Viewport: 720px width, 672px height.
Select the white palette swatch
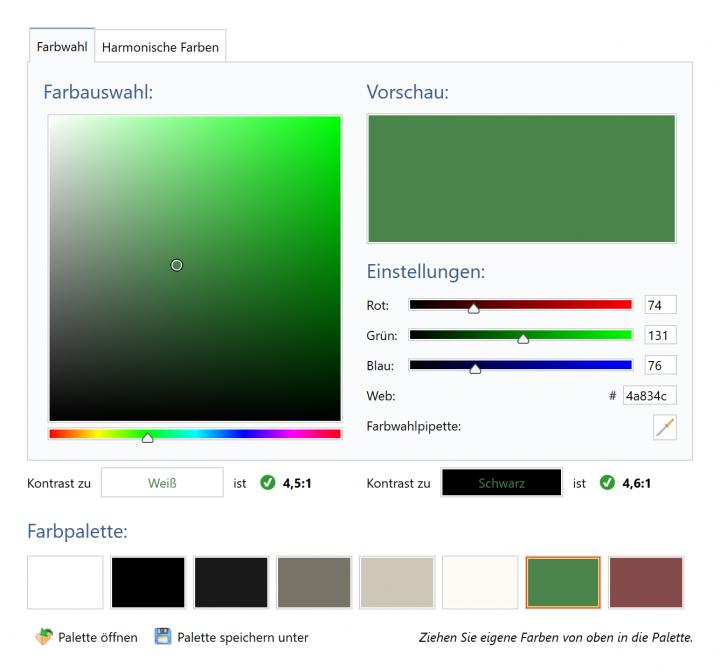[x=65, y=583]
